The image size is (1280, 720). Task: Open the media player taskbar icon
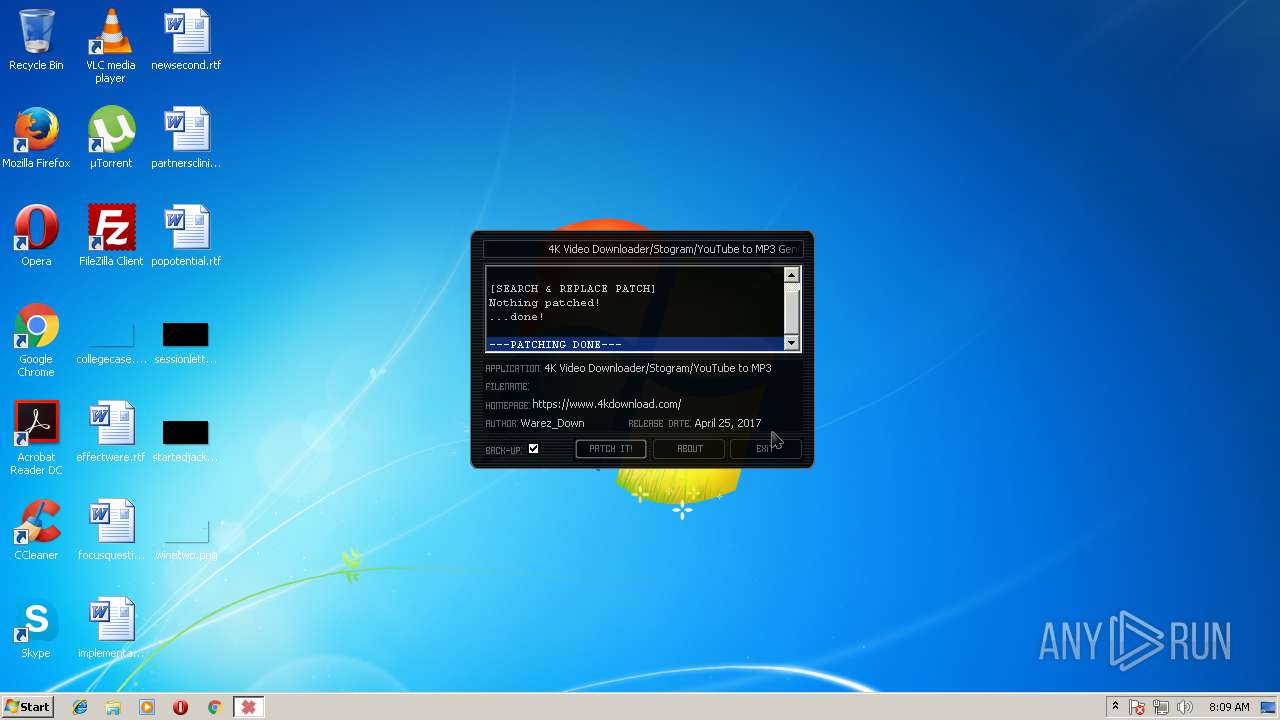[147, 707]
